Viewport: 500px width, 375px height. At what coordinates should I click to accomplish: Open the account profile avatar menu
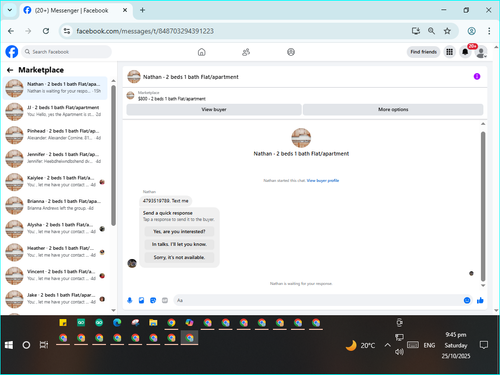(x=481, y=52)
